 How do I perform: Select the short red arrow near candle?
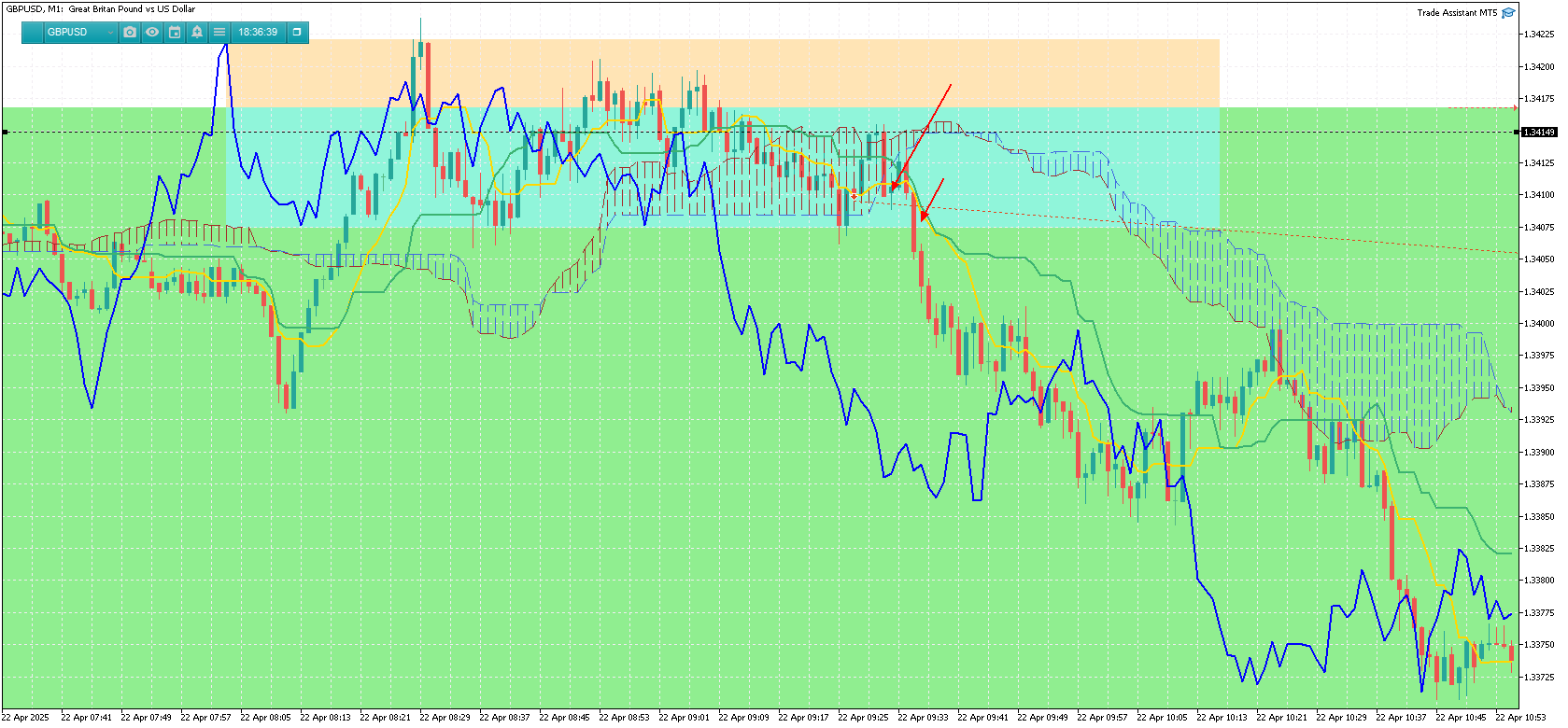[x=932, y=200]
